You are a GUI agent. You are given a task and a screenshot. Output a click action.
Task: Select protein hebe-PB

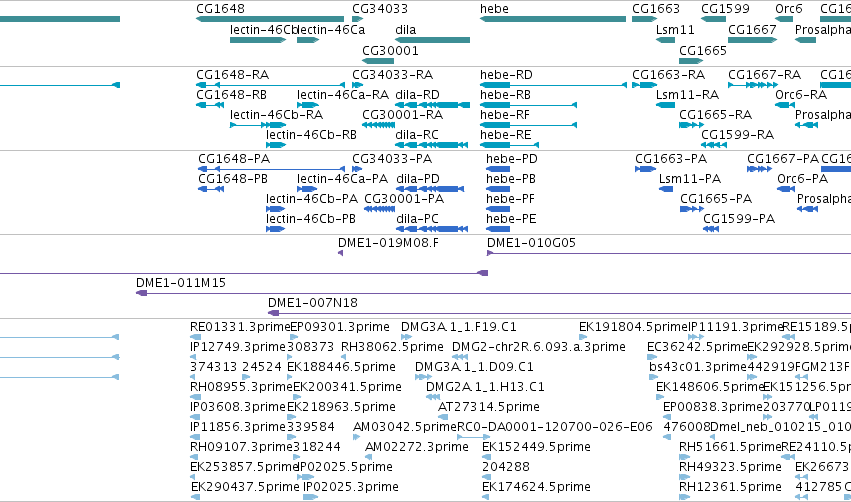click(498, 189)
